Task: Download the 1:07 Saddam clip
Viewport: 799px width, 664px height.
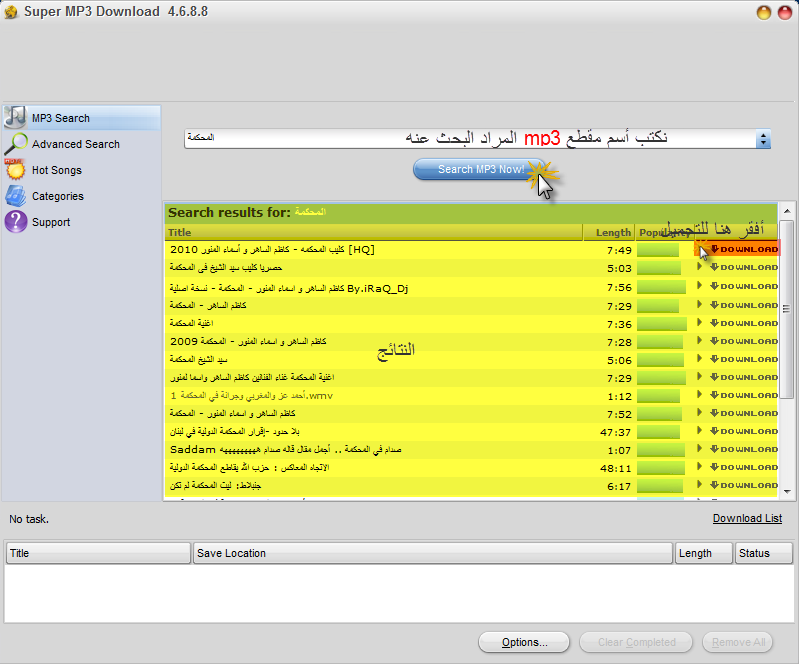Action: [744, 449]
